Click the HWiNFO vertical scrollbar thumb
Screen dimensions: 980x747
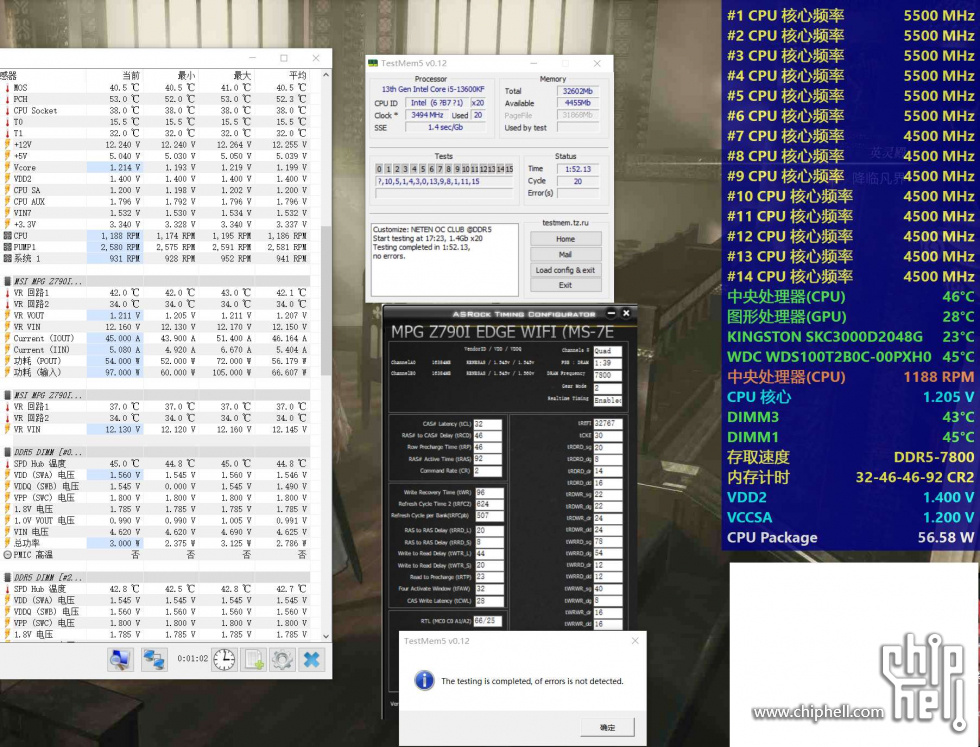click(x=326, y=300)
